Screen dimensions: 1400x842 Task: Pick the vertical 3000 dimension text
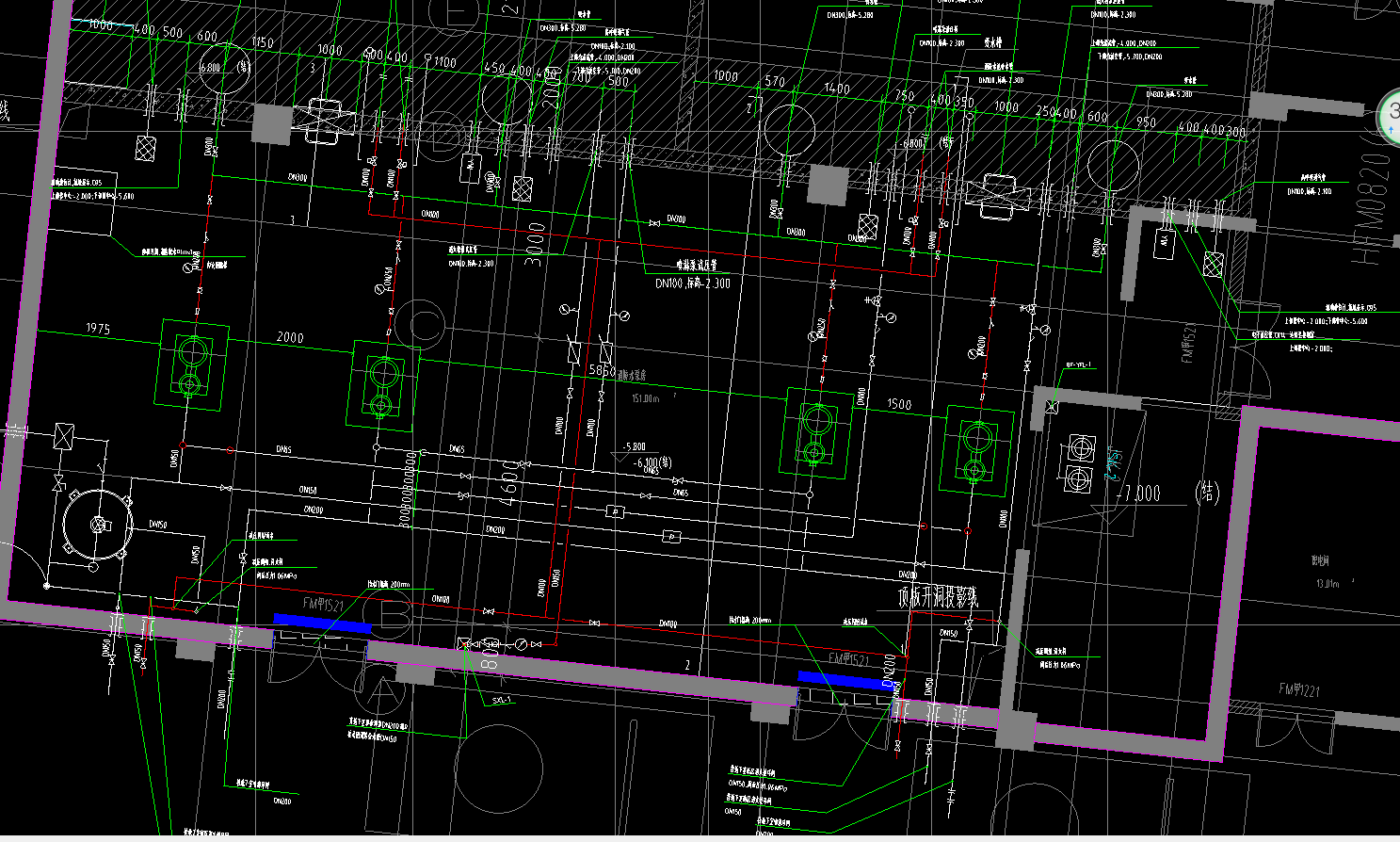pyautogui.click(x=535, y=244)
